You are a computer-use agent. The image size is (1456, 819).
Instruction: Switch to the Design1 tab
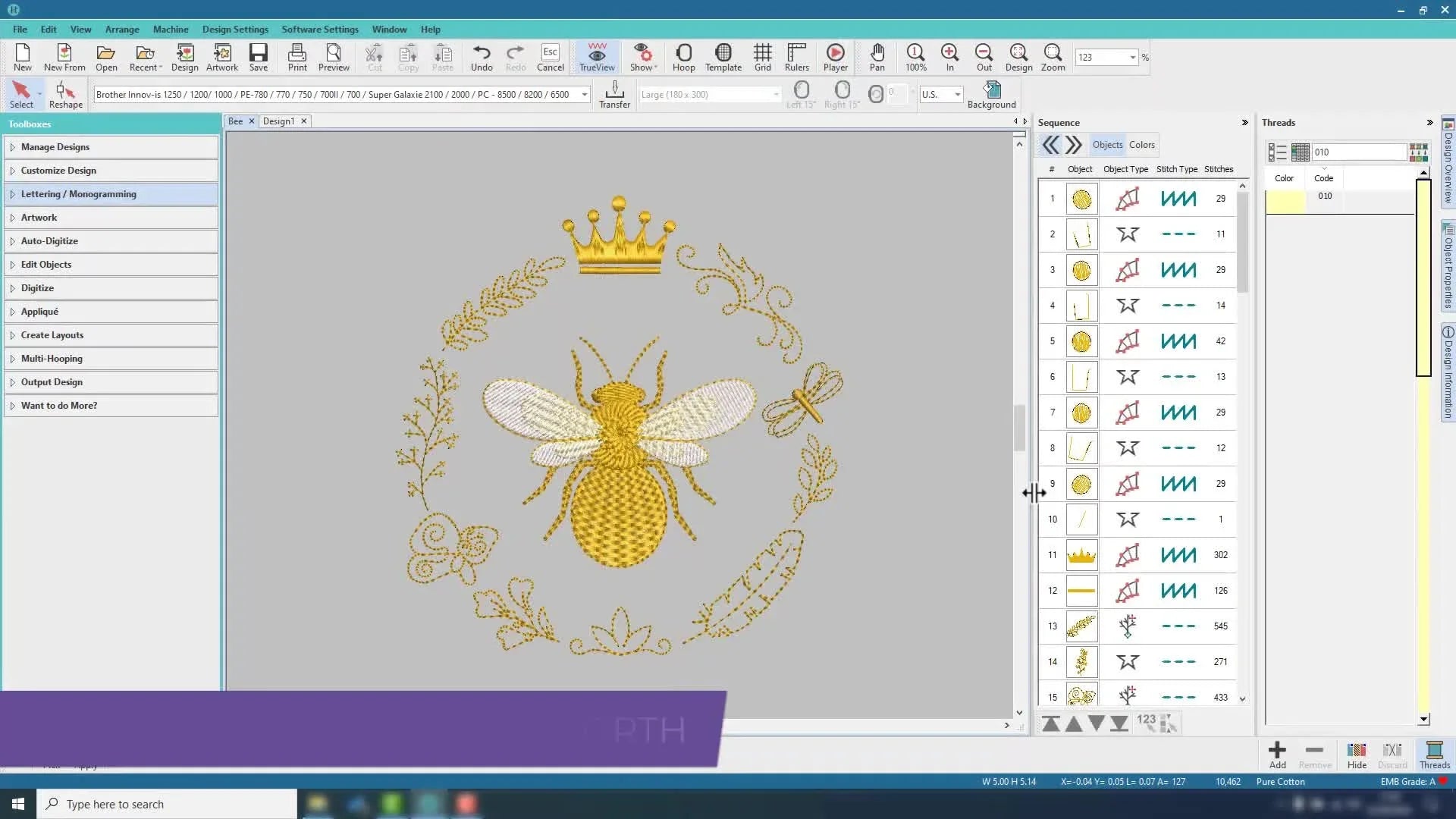[x=279, y=121]
